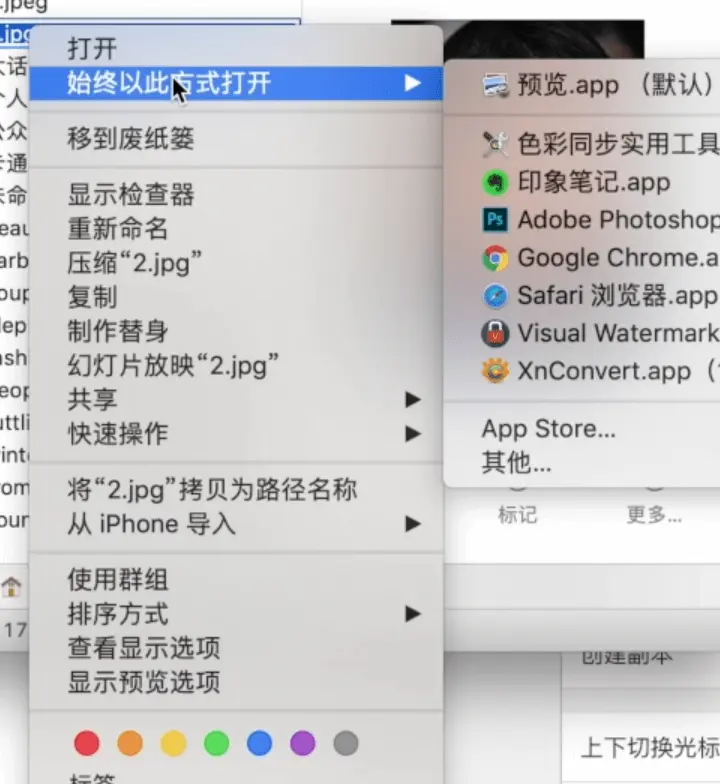Select 显示检查器 menu item

click(236, 194)
